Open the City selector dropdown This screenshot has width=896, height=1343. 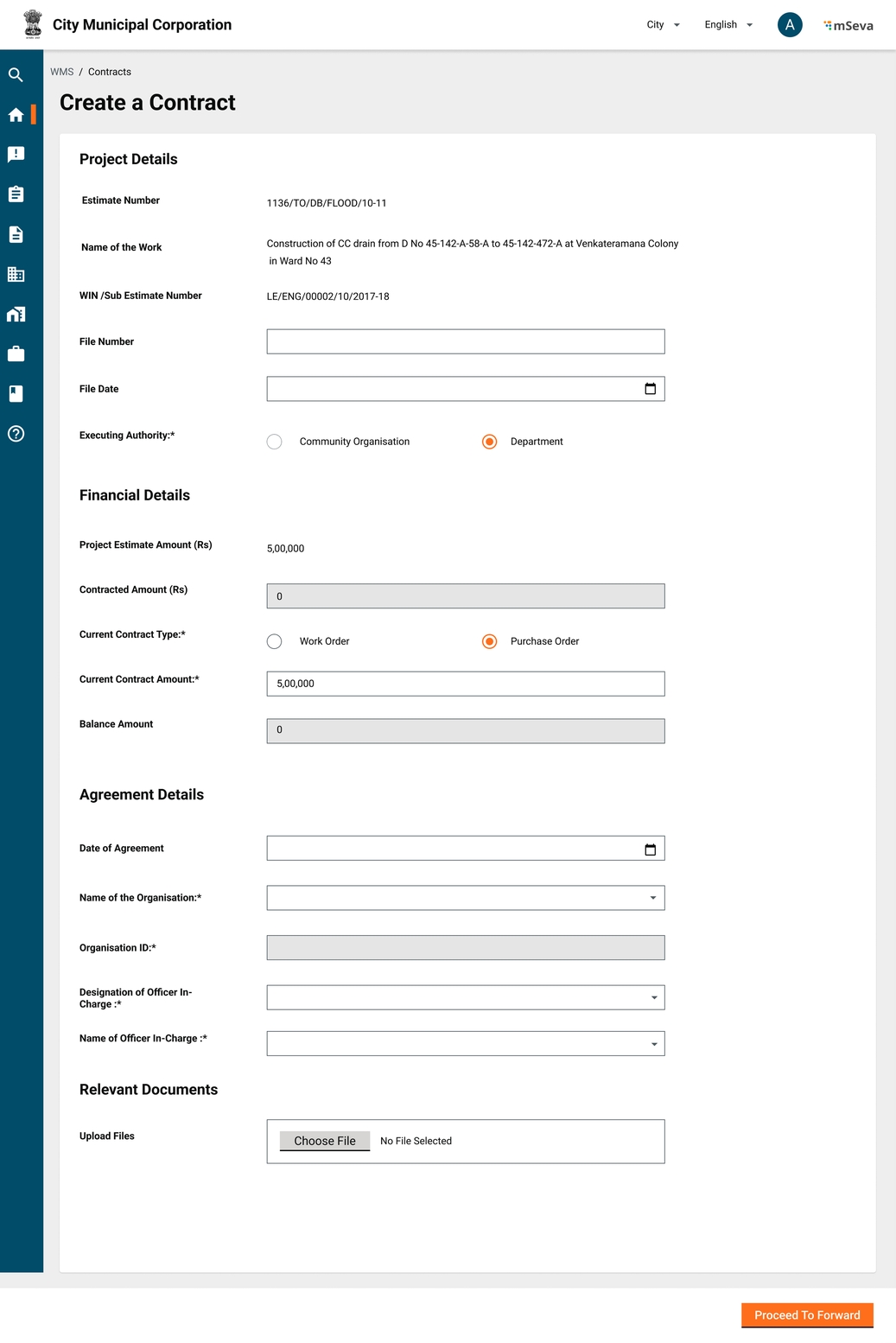(x=663, y=25)
